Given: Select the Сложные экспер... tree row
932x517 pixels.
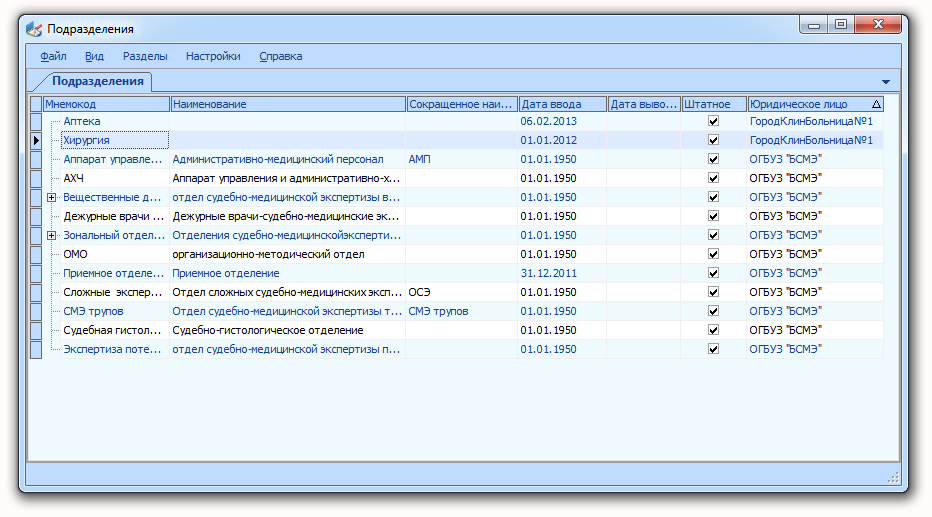Looking at the screenshot, I should tap(113, 292).
